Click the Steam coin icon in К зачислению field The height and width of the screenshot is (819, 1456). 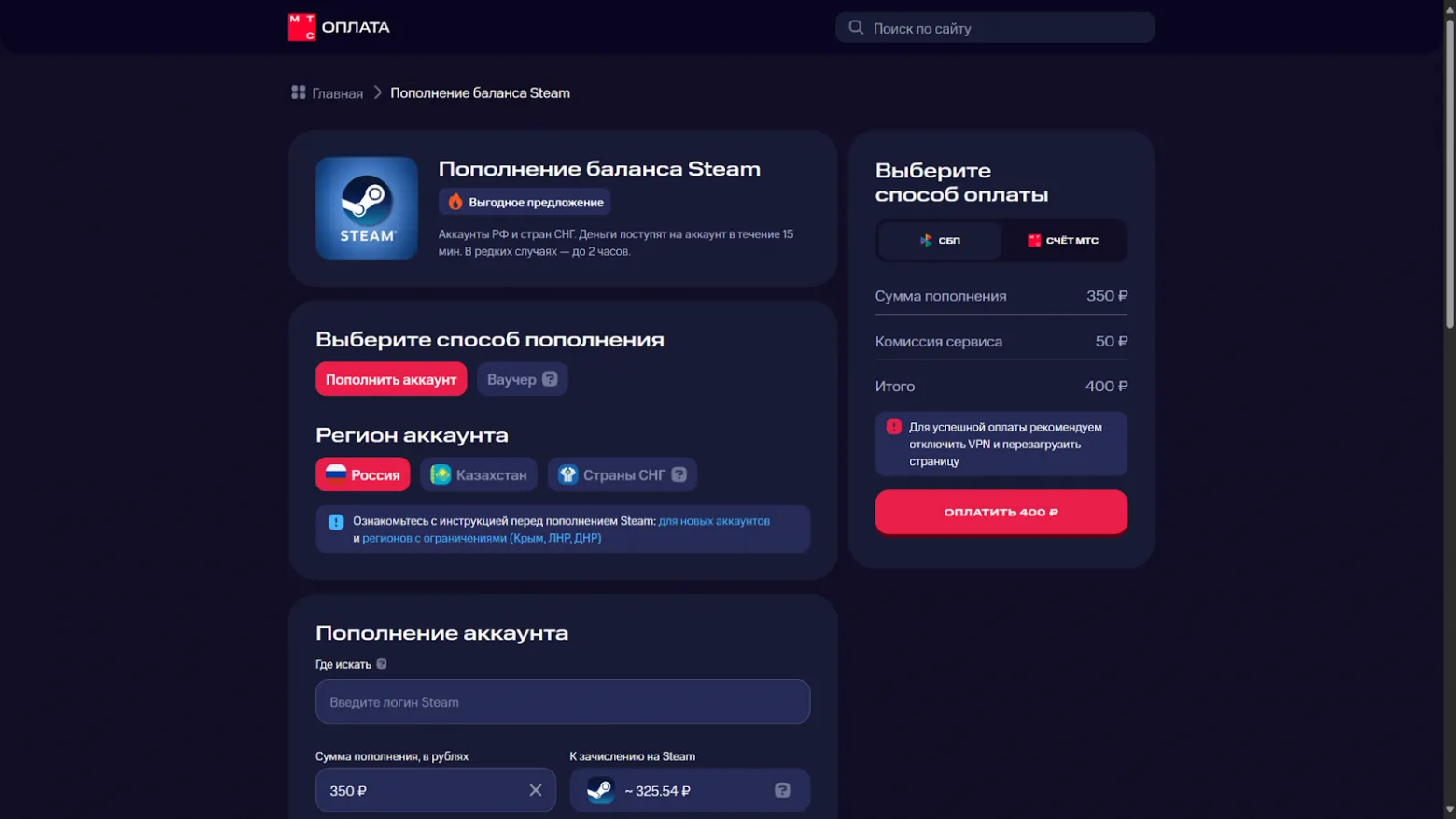(x=598, y=789)
